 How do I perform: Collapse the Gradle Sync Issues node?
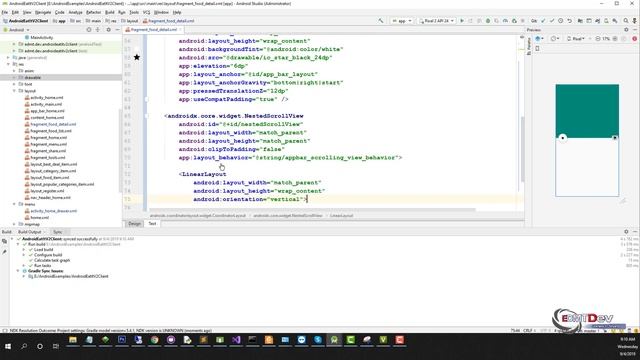tap(18, 271)
